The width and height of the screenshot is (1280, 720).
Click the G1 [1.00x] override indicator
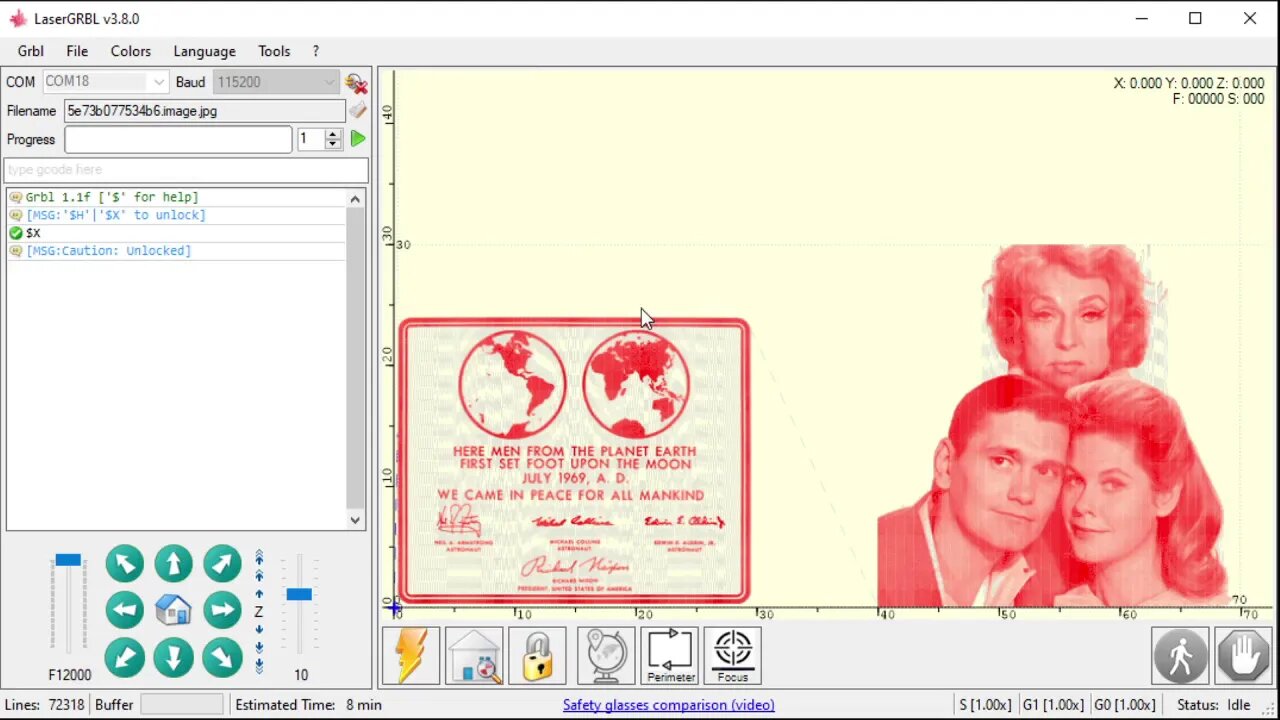(1055, 705)
